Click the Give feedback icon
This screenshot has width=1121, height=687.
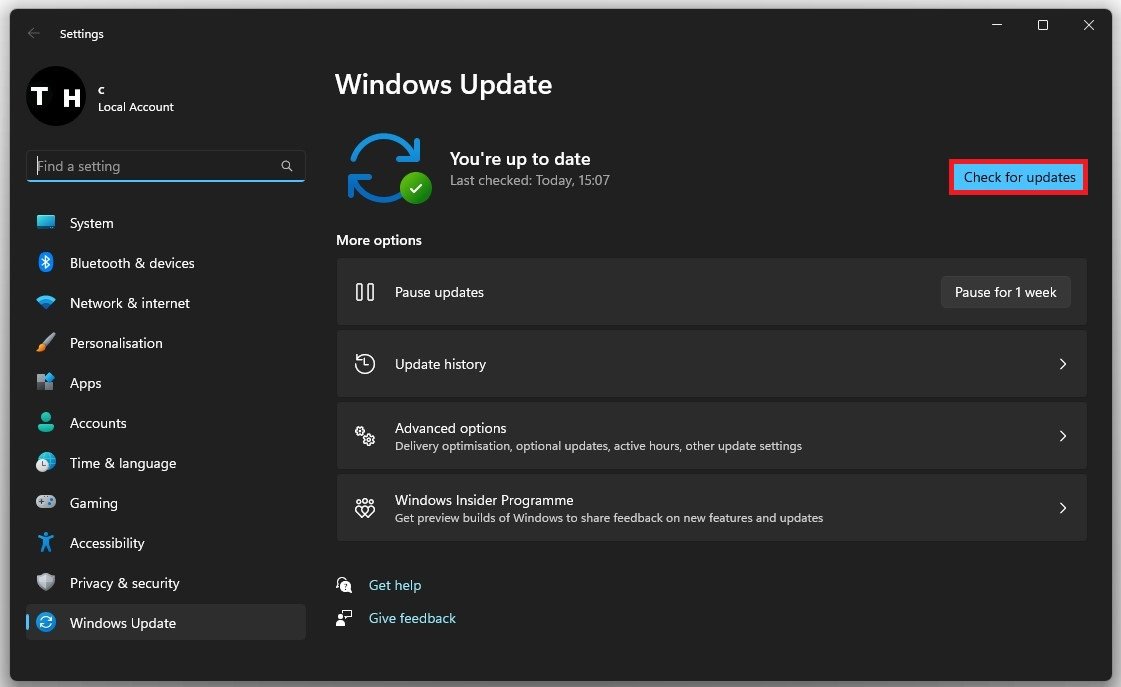click(344, 618)
